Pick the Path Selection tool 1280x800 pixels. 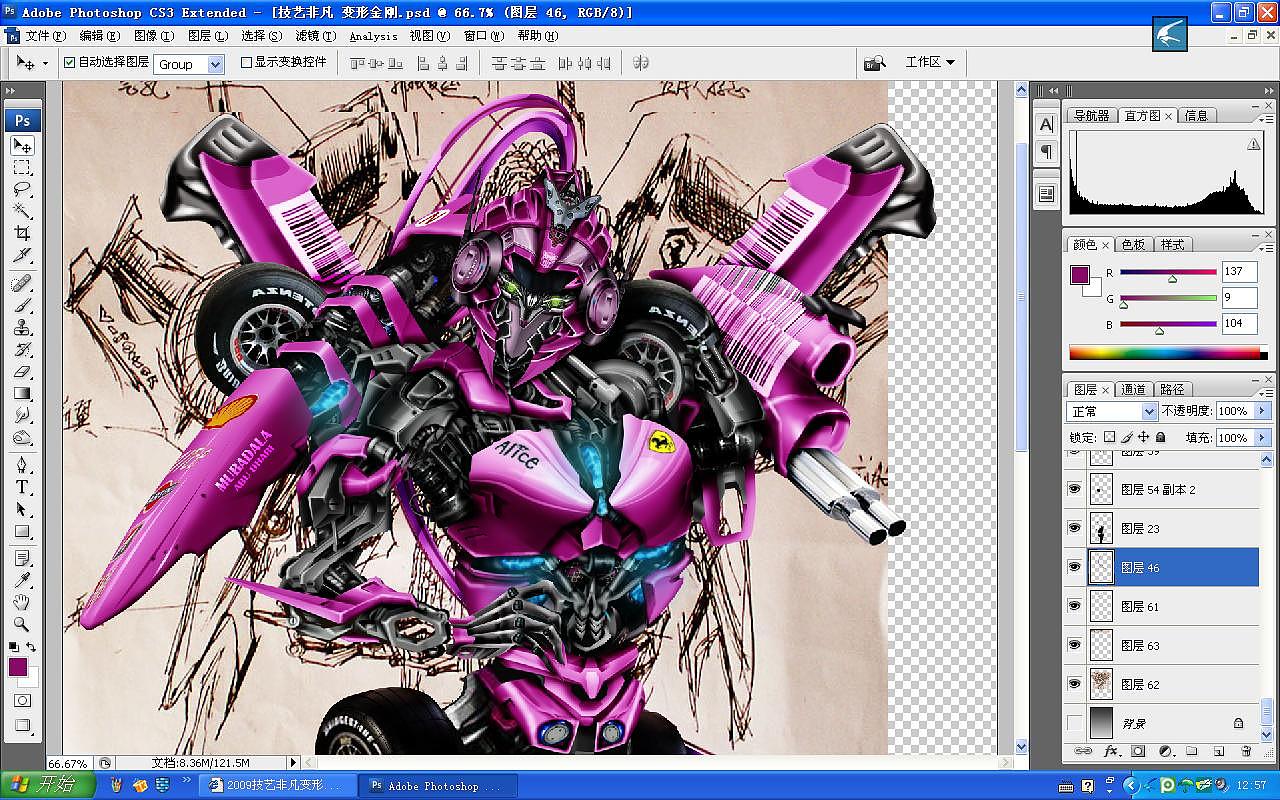click(x=22, y=510)
